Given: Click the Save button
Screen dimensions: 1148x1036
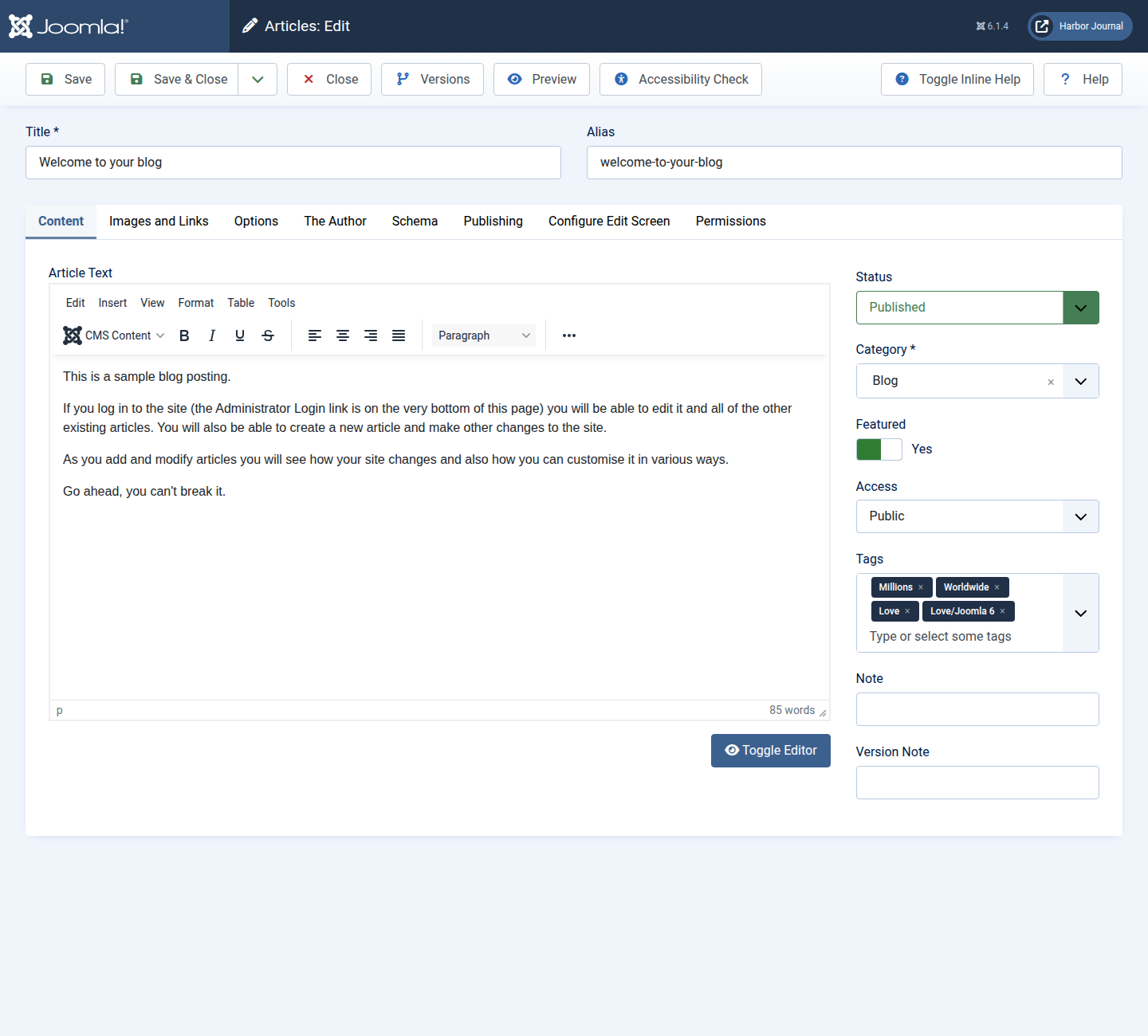Looking at the screenshot, I should [x=65, y=80].
